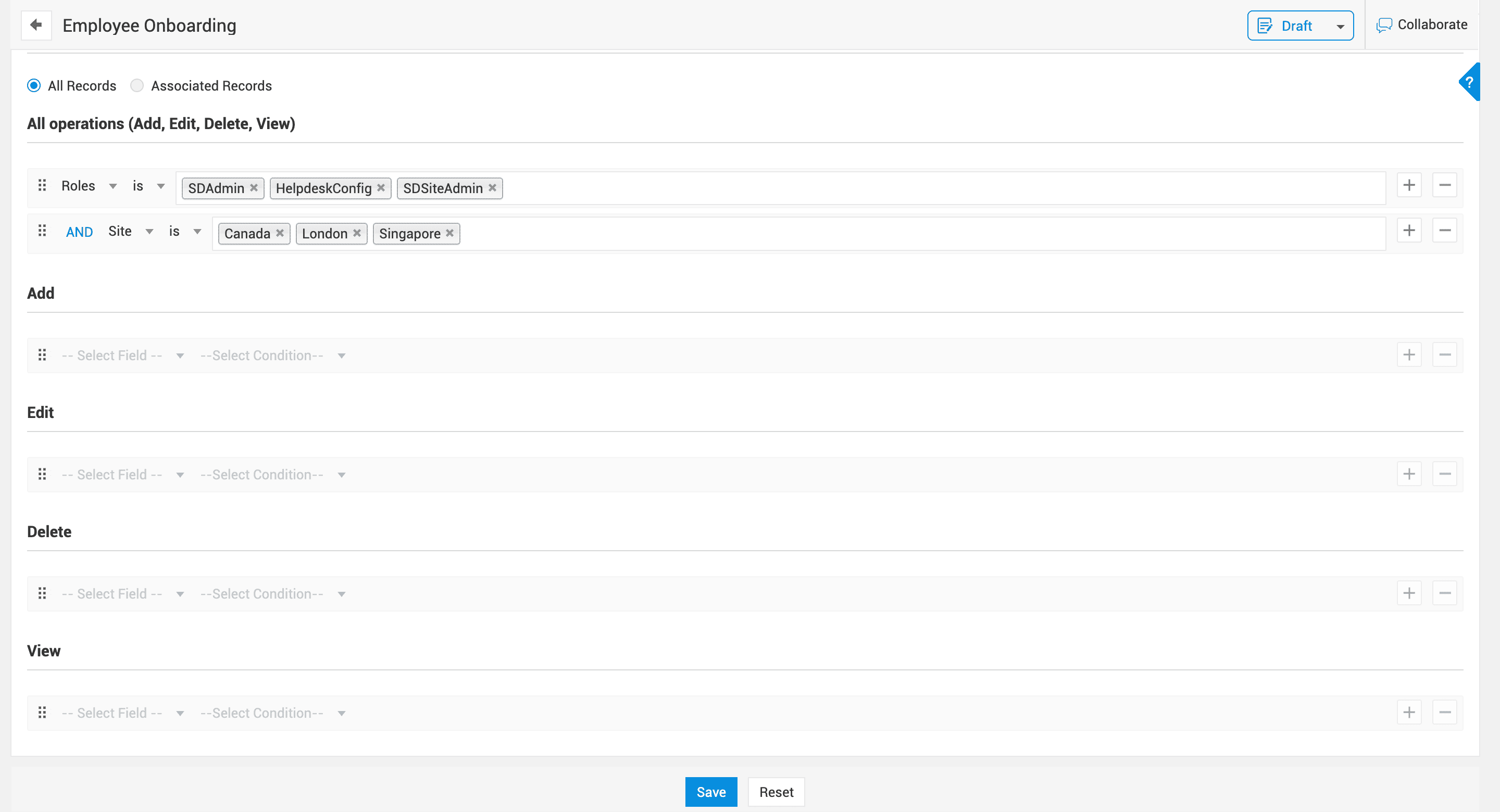The image size is (1500, 812).
Task: Remove the Site criteria row with minus
Action: tap(1444, 231)
